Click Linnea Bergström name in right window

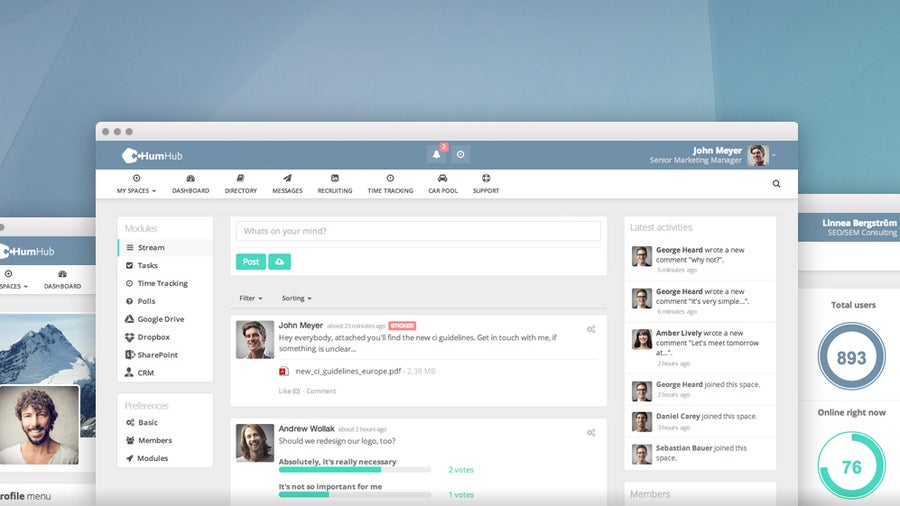click(x=859, y=223)
